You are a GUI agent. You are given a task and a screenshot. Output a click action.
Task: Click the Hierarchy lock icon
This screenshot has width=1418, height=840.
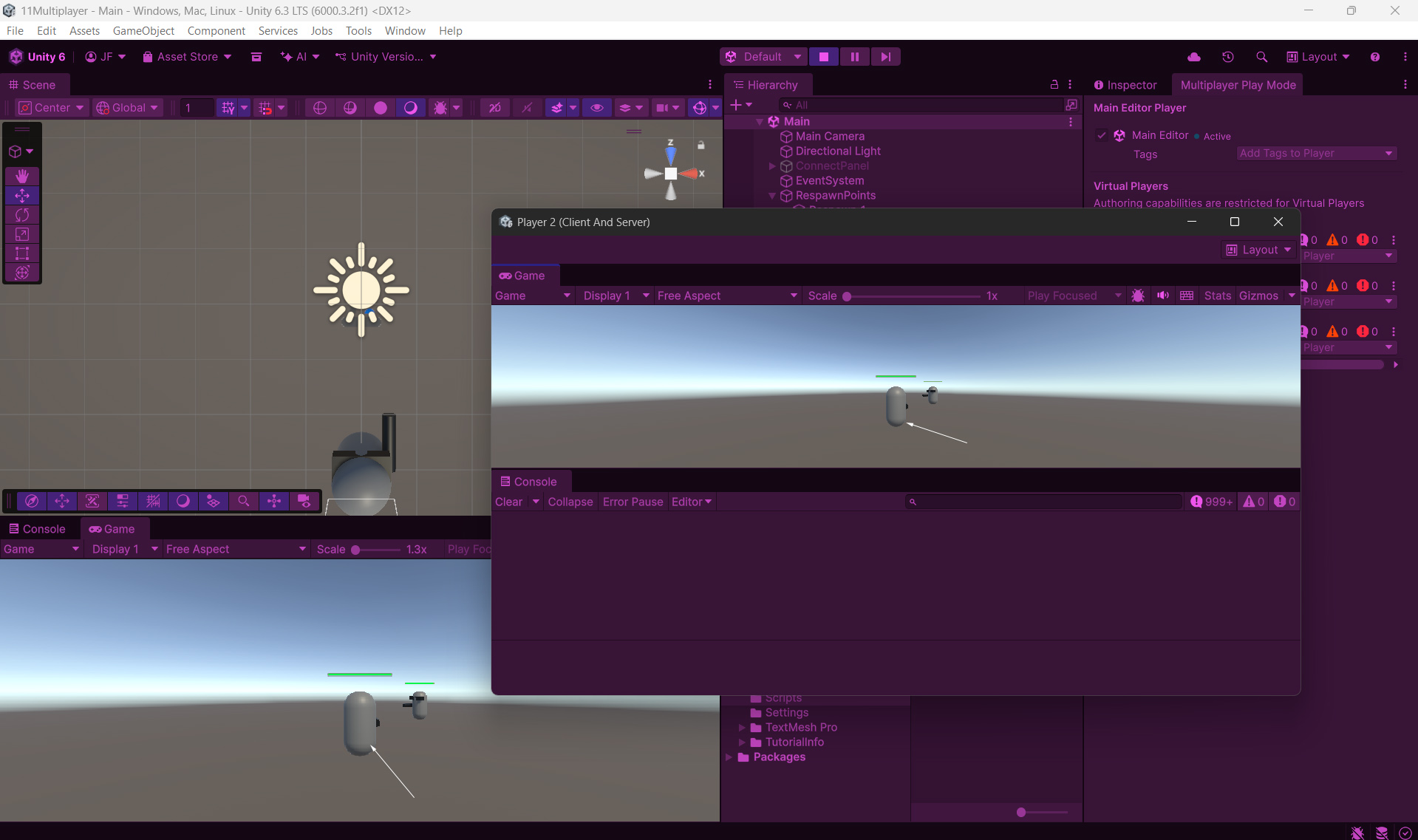1054,85
